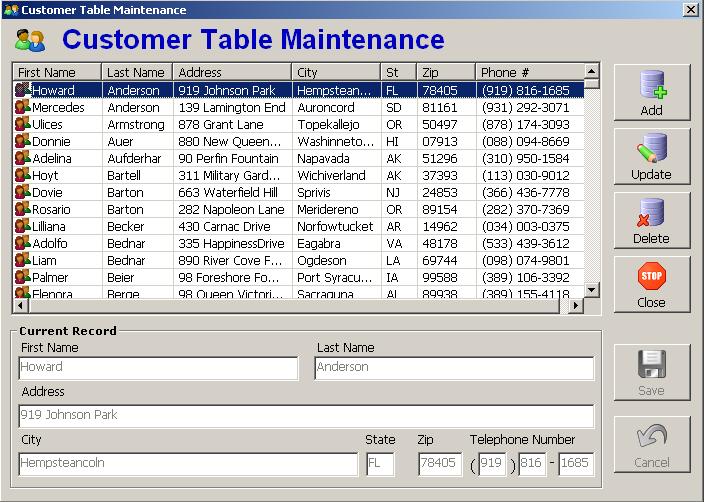Screen dimensions: 705x502
Task: Click the Zip column header
Action: pos(446,72)
